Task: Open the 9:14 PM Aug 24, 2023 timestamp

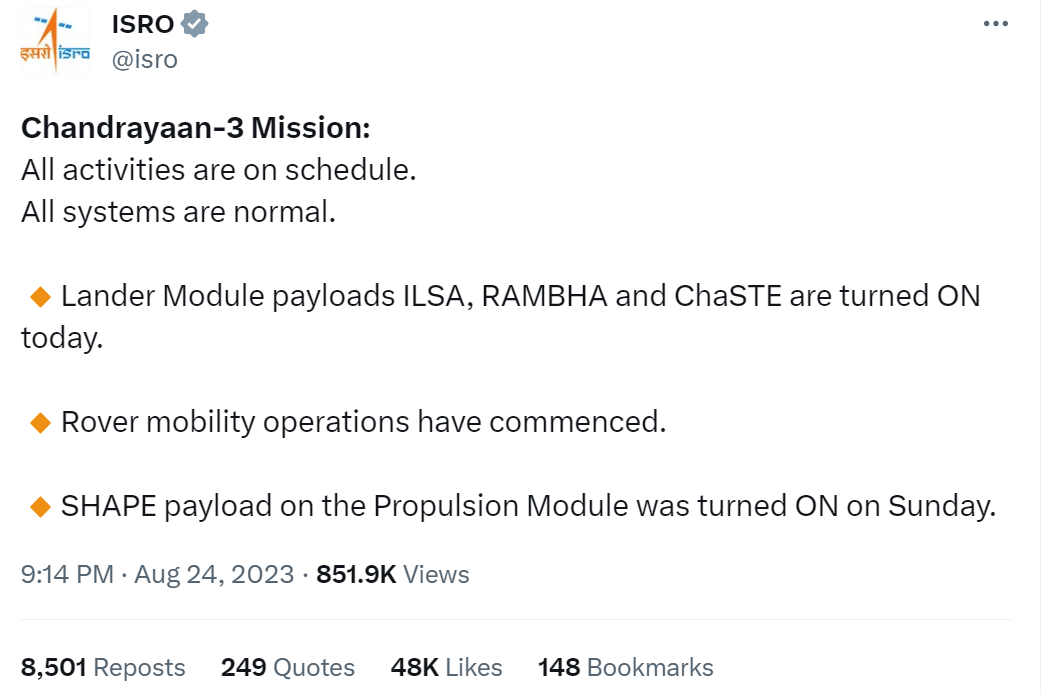Action: click(158, 574)
